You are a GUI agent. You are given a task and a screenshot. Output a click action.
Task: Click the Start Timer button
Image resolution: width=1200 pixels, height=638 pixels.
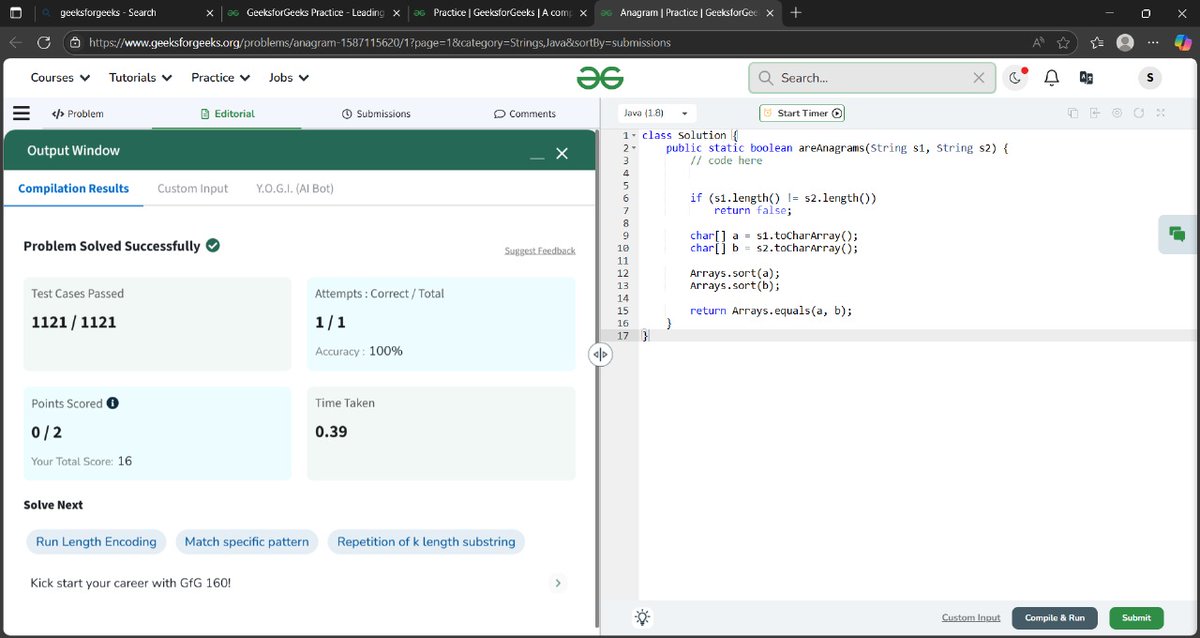(x=802, y=113)
